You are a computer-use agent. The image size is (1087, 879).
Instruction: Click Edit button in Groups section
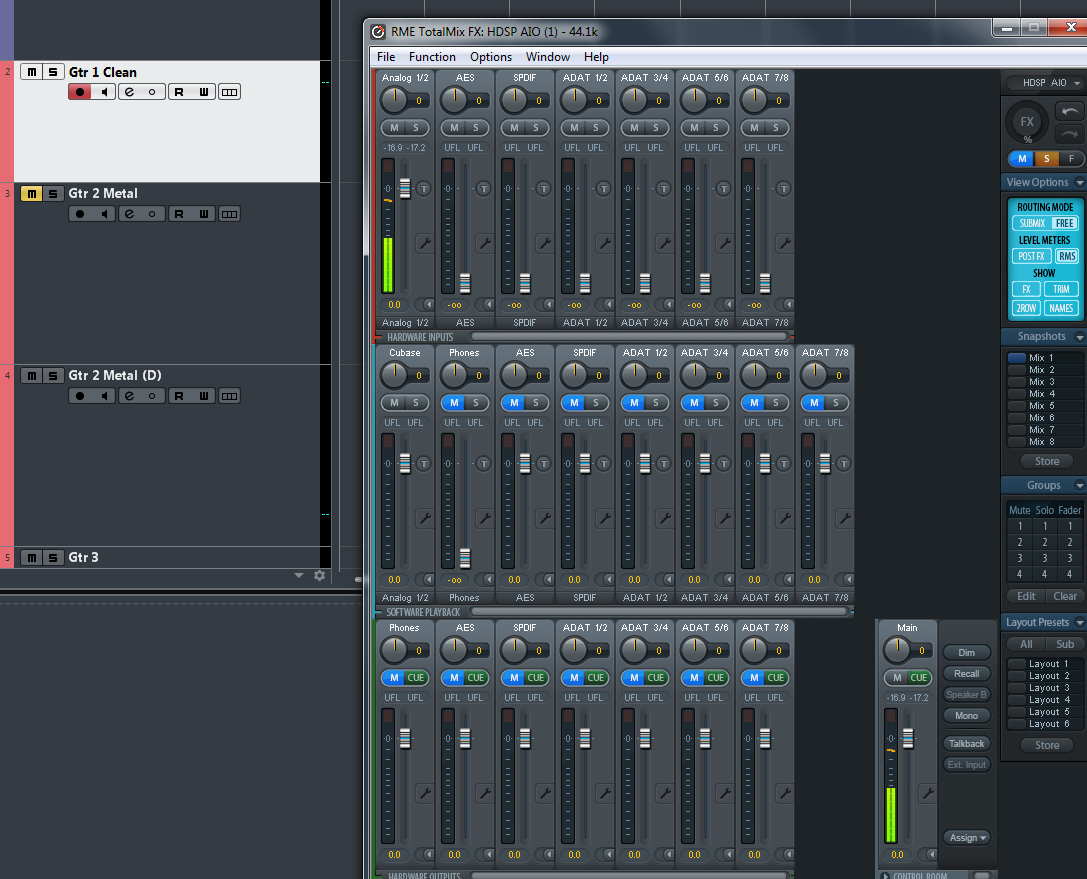(1026, 596)
